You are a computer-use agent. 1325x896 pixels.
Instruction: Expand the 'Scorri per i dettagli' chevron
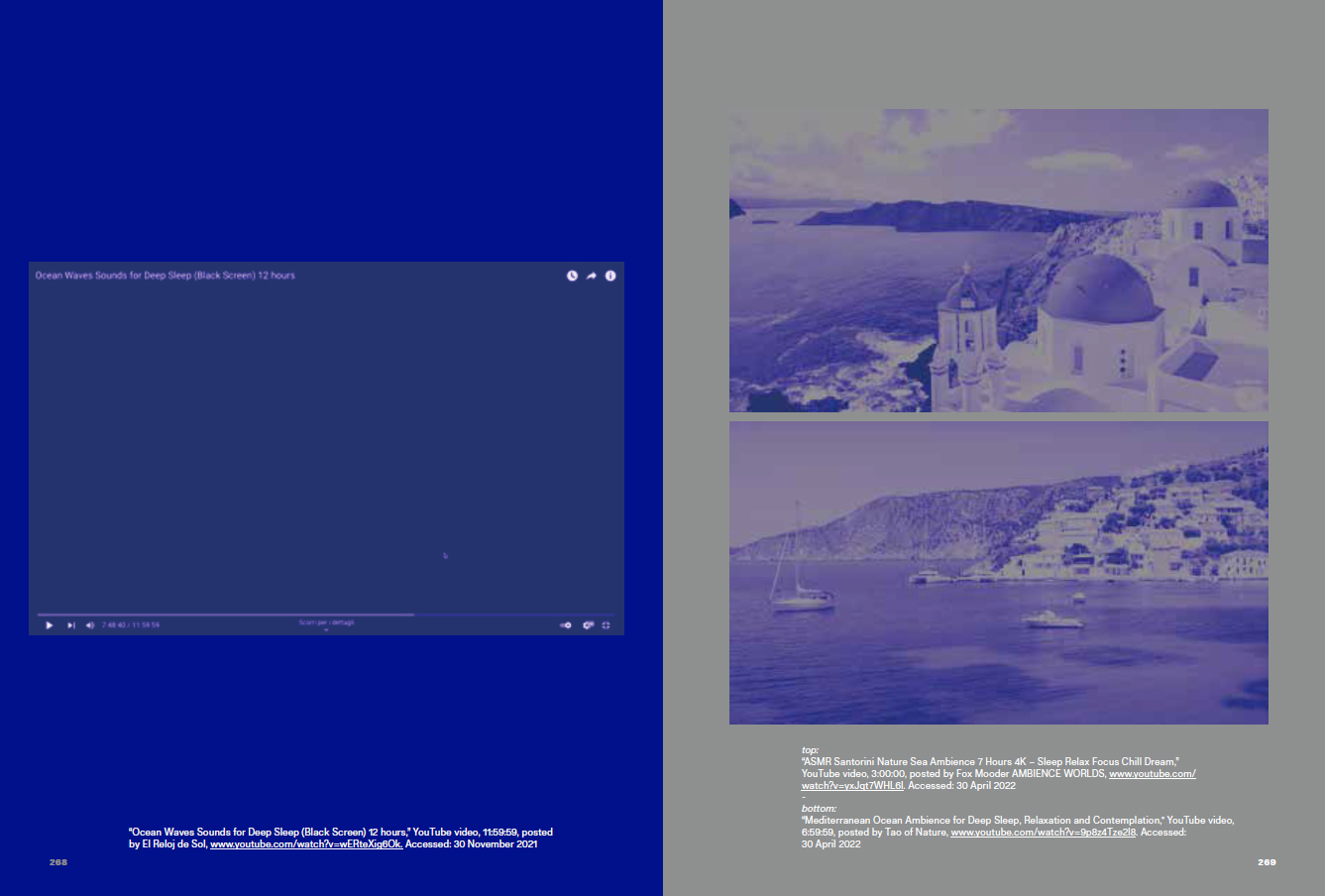(x=326, y=629)
